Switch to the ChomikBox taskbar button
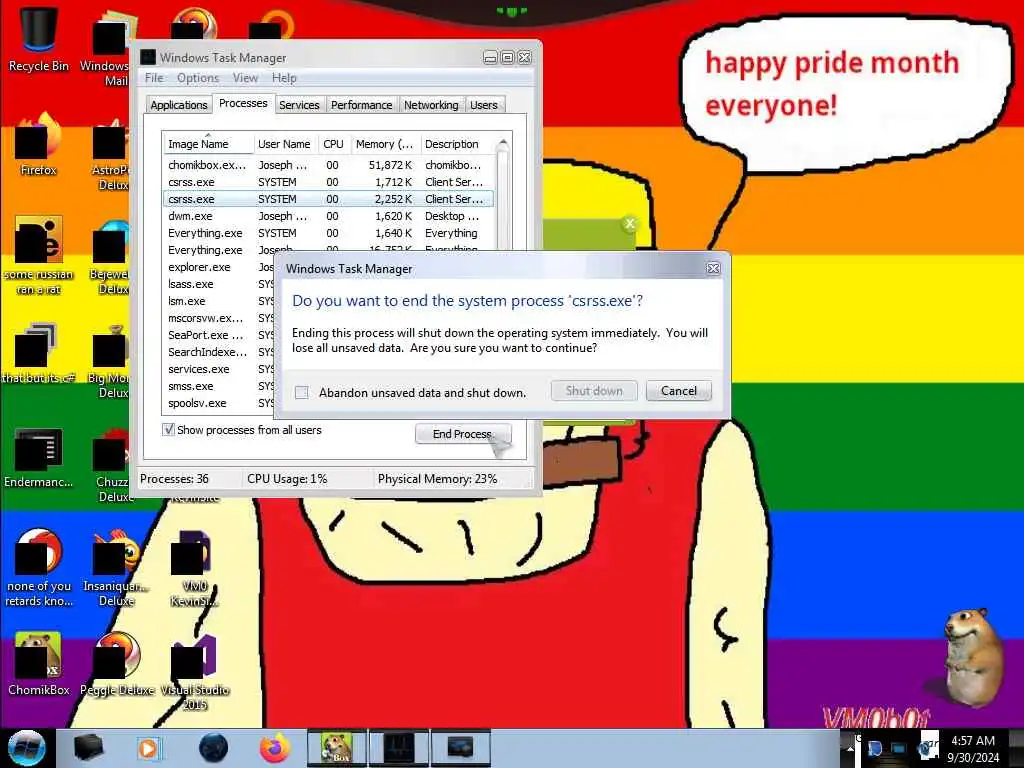Image resolution: width=1024 pixels, height=768 pixels. [x=336, y=748]
